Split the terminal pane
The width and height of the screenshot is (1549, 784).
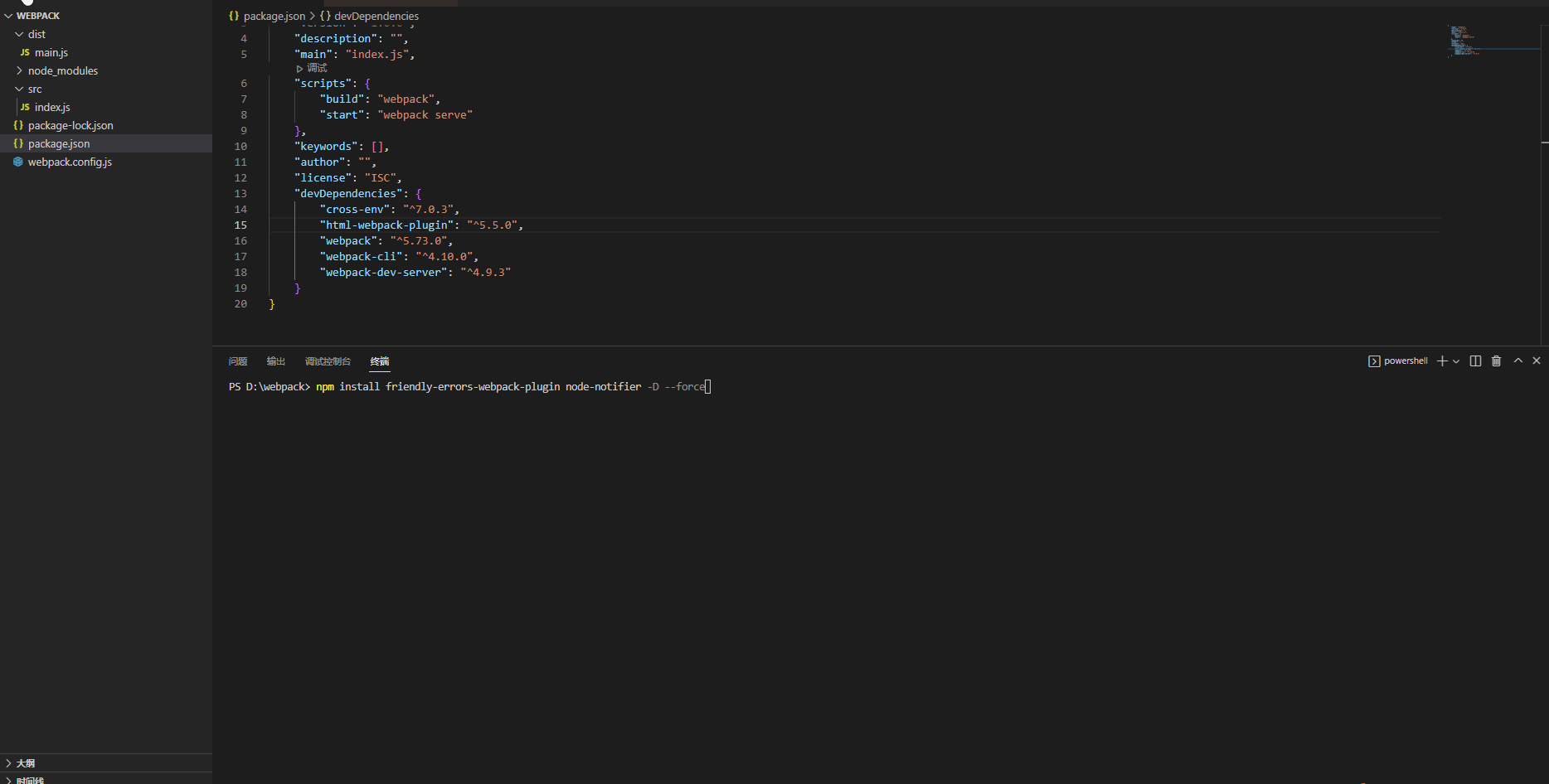[x=1474, y=361]
